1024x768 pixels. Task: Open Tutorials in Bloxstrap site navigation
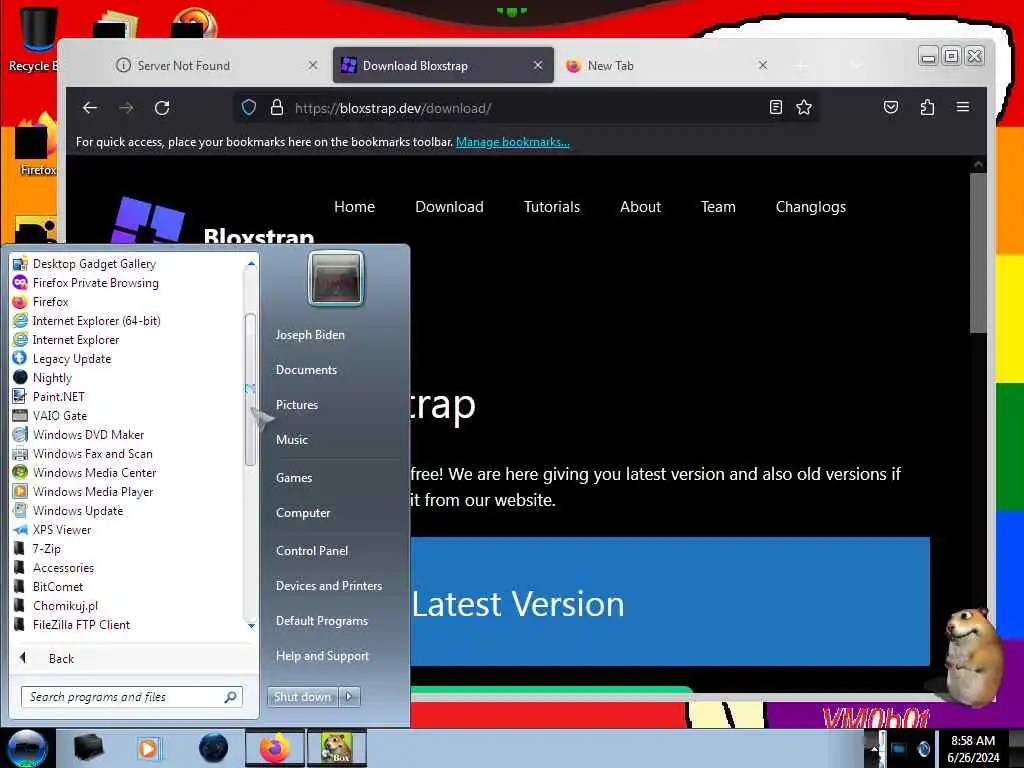552,207
